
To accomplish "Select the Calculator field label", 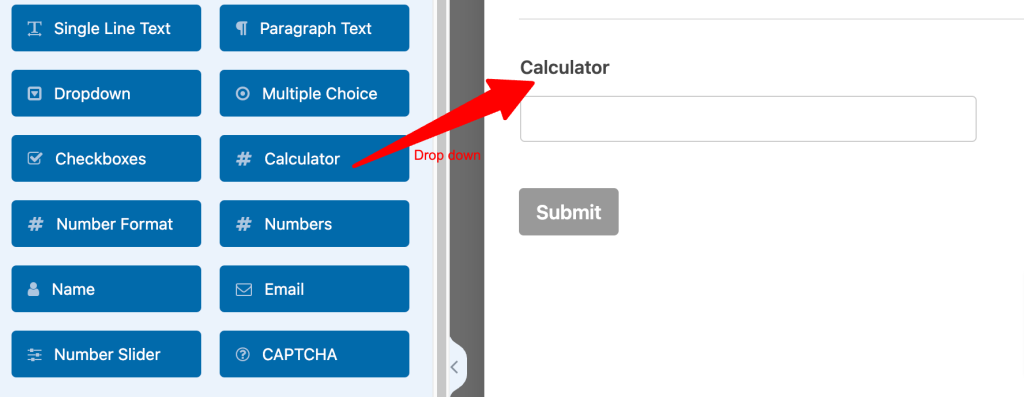I will pyautogui.click(x=565, y=67).
